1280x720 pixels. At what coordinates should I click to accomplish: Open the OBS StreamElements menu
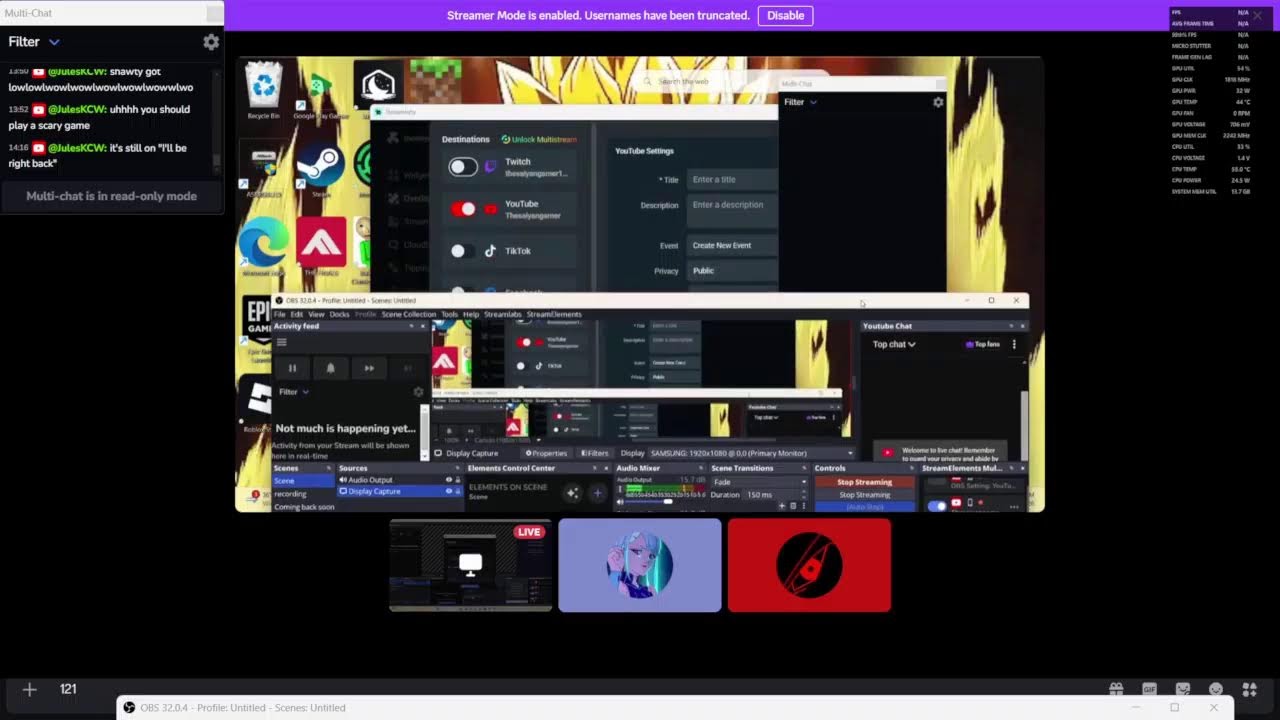(554, 314)
